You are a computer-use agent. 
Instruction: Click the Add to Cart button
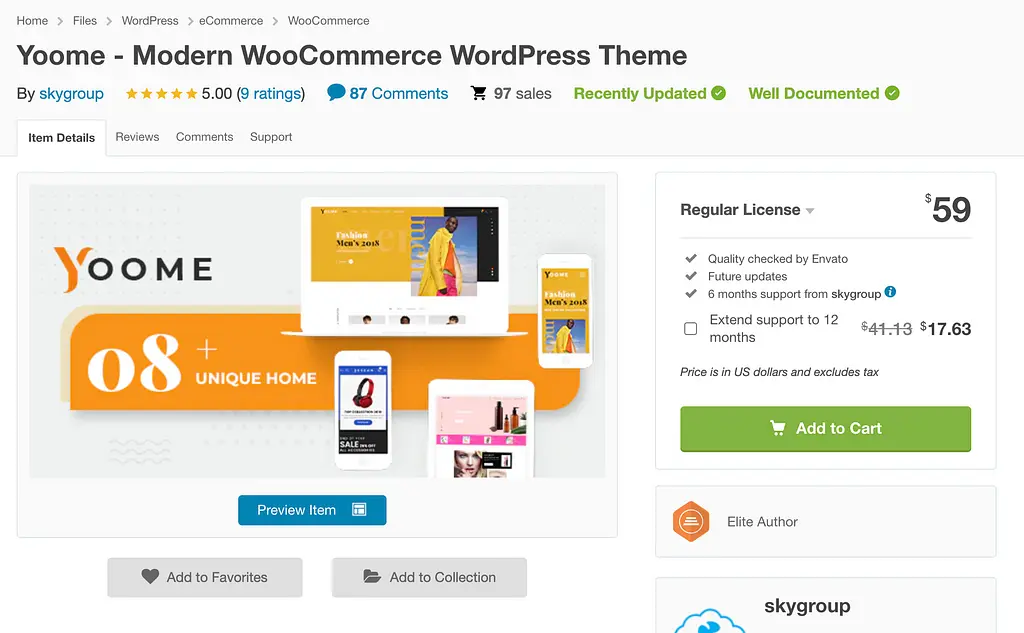pyautogui.click(x=825, y=429)
